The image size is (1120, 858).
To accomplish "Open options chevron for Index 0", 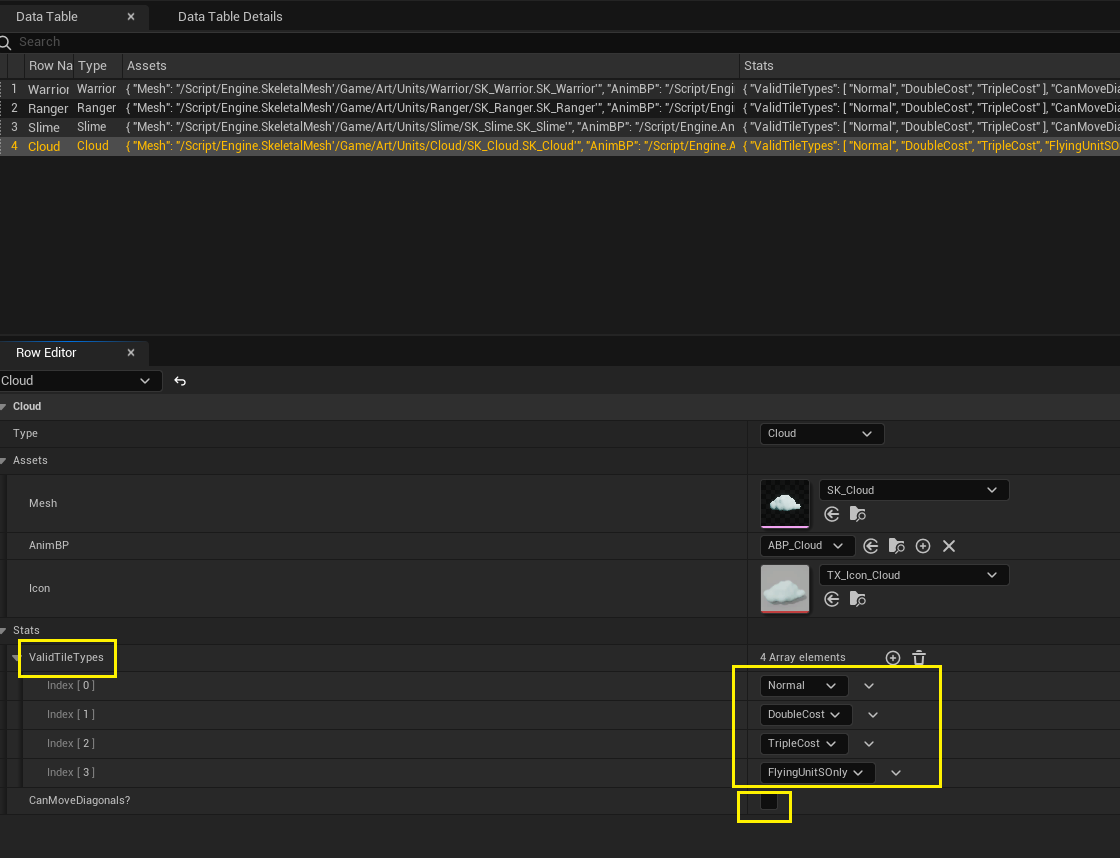I will coord(869,686).
